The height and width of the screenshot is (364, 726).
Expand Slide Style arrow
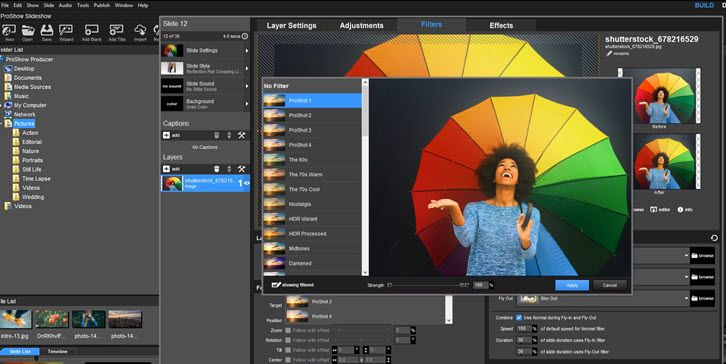pyautogui.click(x=247, y=69)
